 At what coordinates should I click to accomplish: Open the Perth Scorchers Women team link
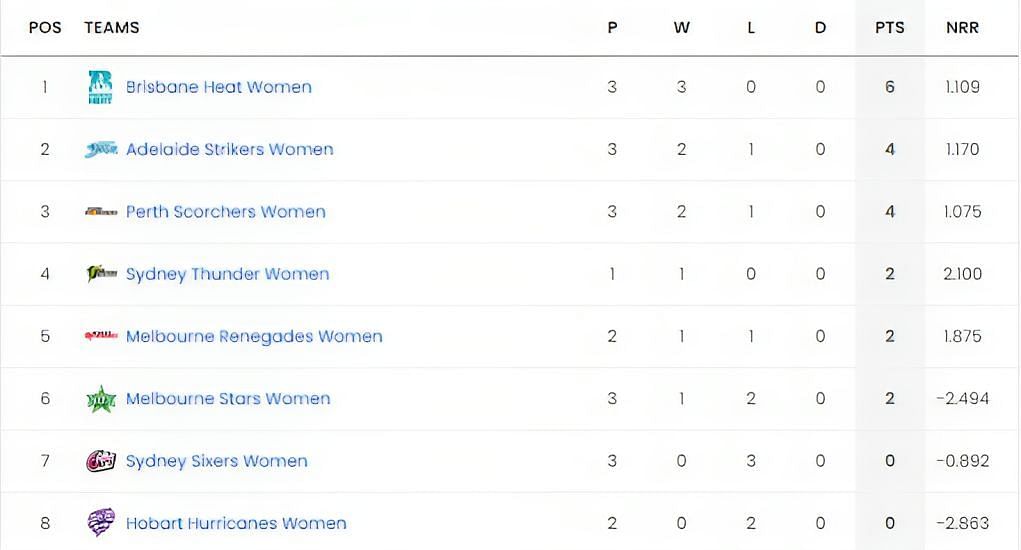[225, 212]
